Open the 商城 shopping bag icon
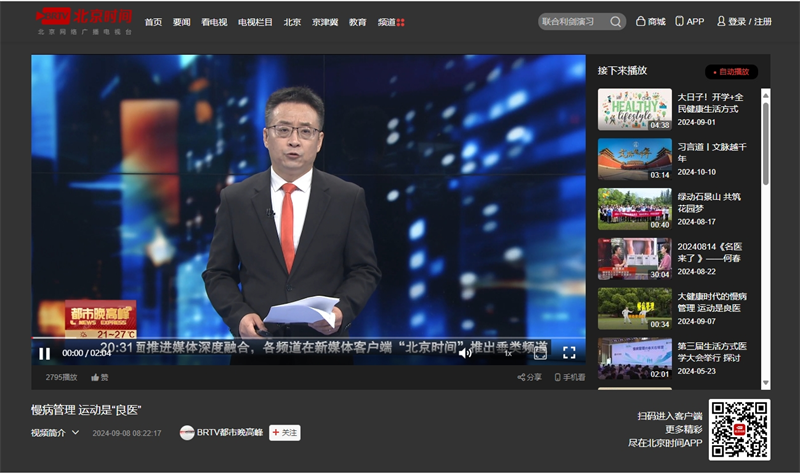 click(x=640, y=21)
